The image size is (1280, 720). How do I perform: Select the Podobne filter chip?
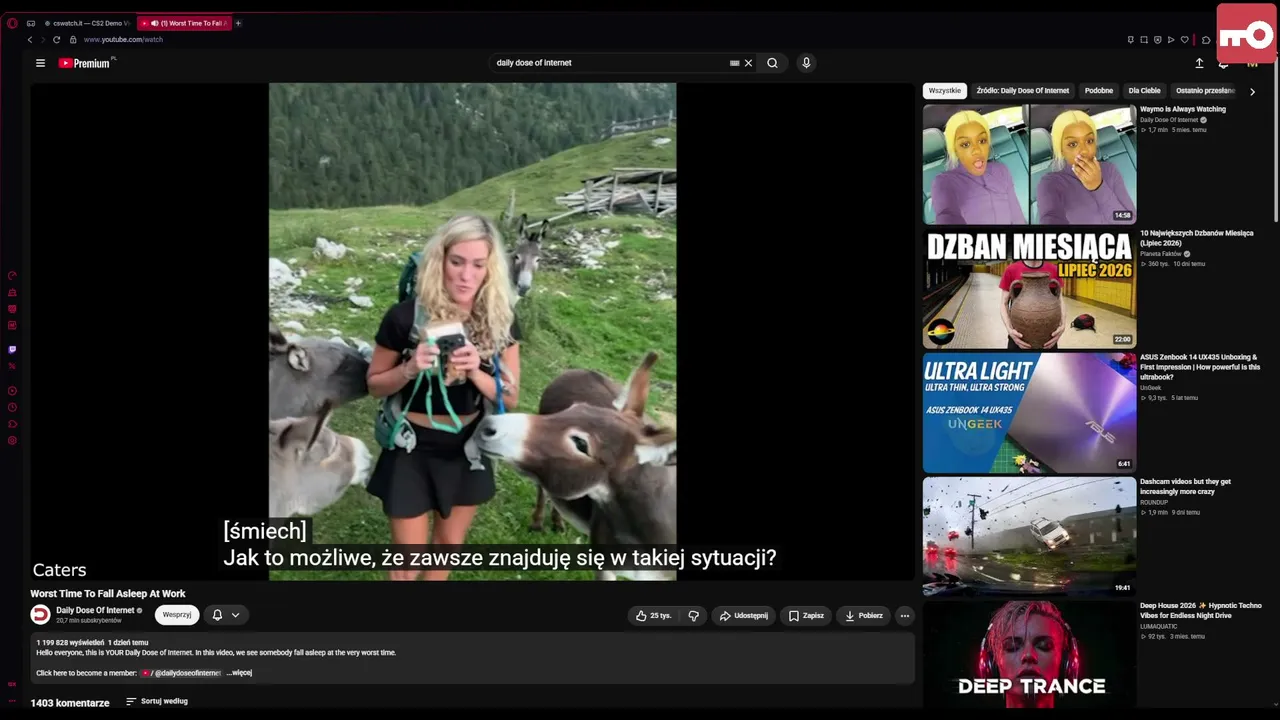tap(1099, 91)
